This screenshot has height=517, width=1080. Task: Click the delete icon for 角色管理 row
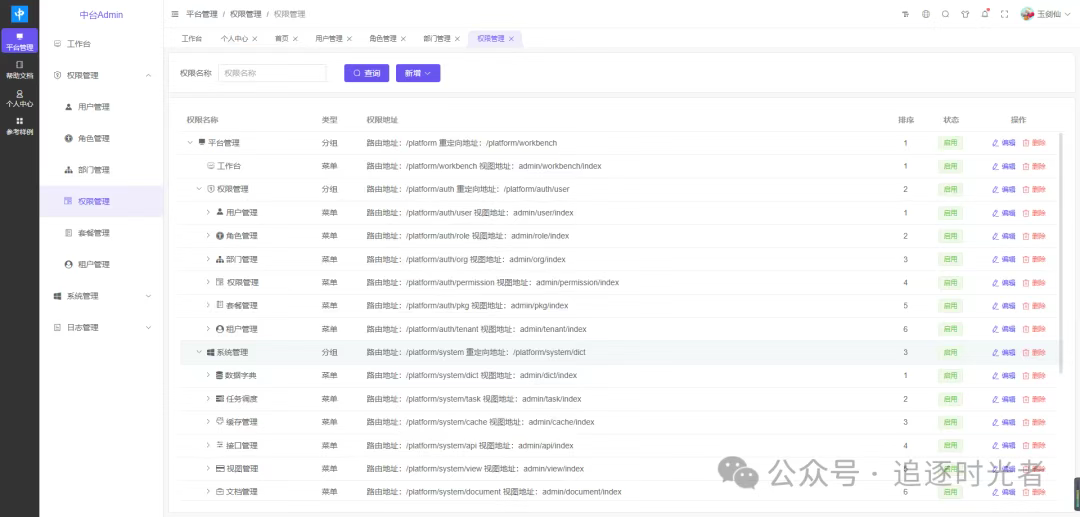tap(1034, 236)
